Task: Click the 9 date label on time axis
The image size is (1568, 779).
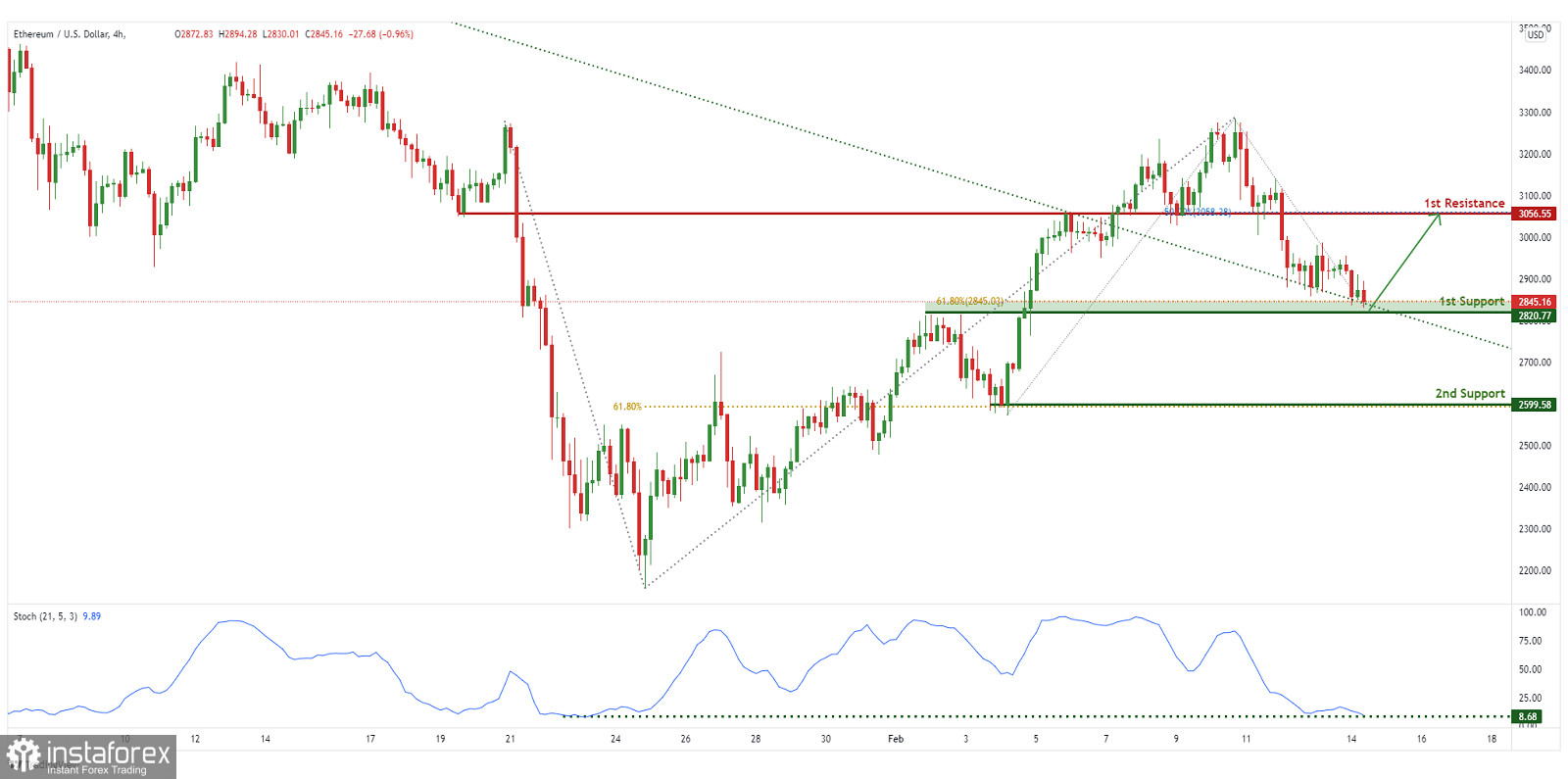Action: [1176, 739]
